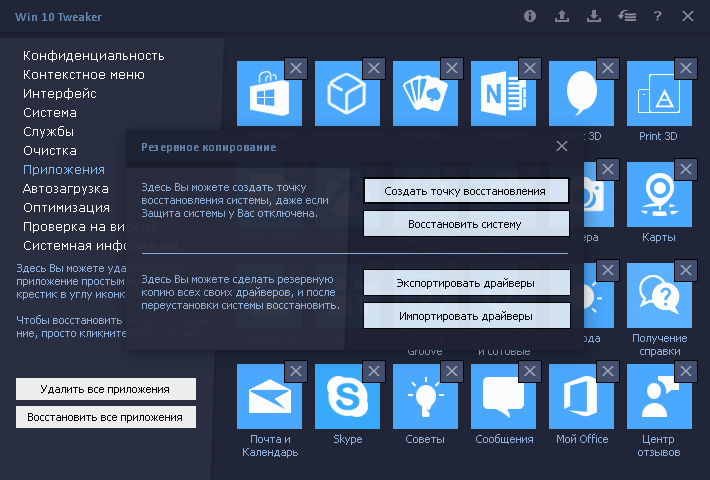Click the Советы lightbulb tile
Image resolution: width=710 pixels, height=480 pixels.
click(425, 396)
